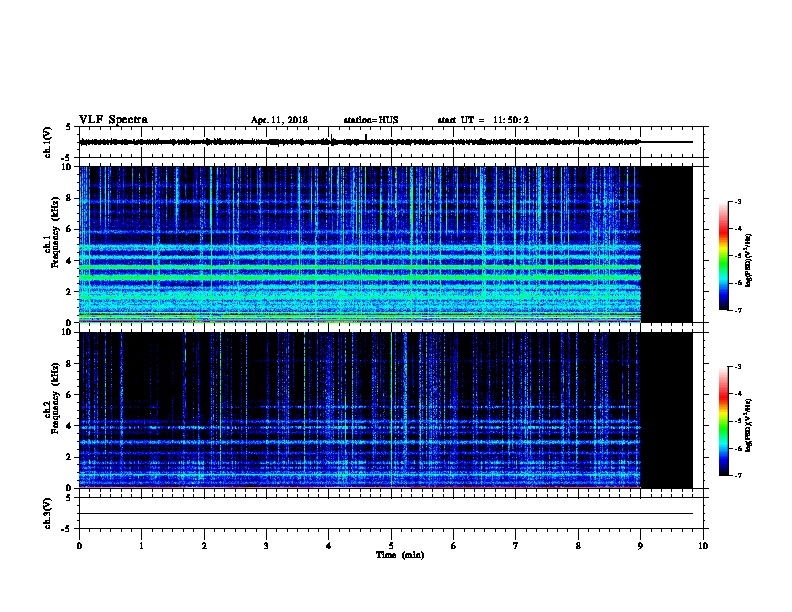Click the "6" tick on the time axis

454,546
